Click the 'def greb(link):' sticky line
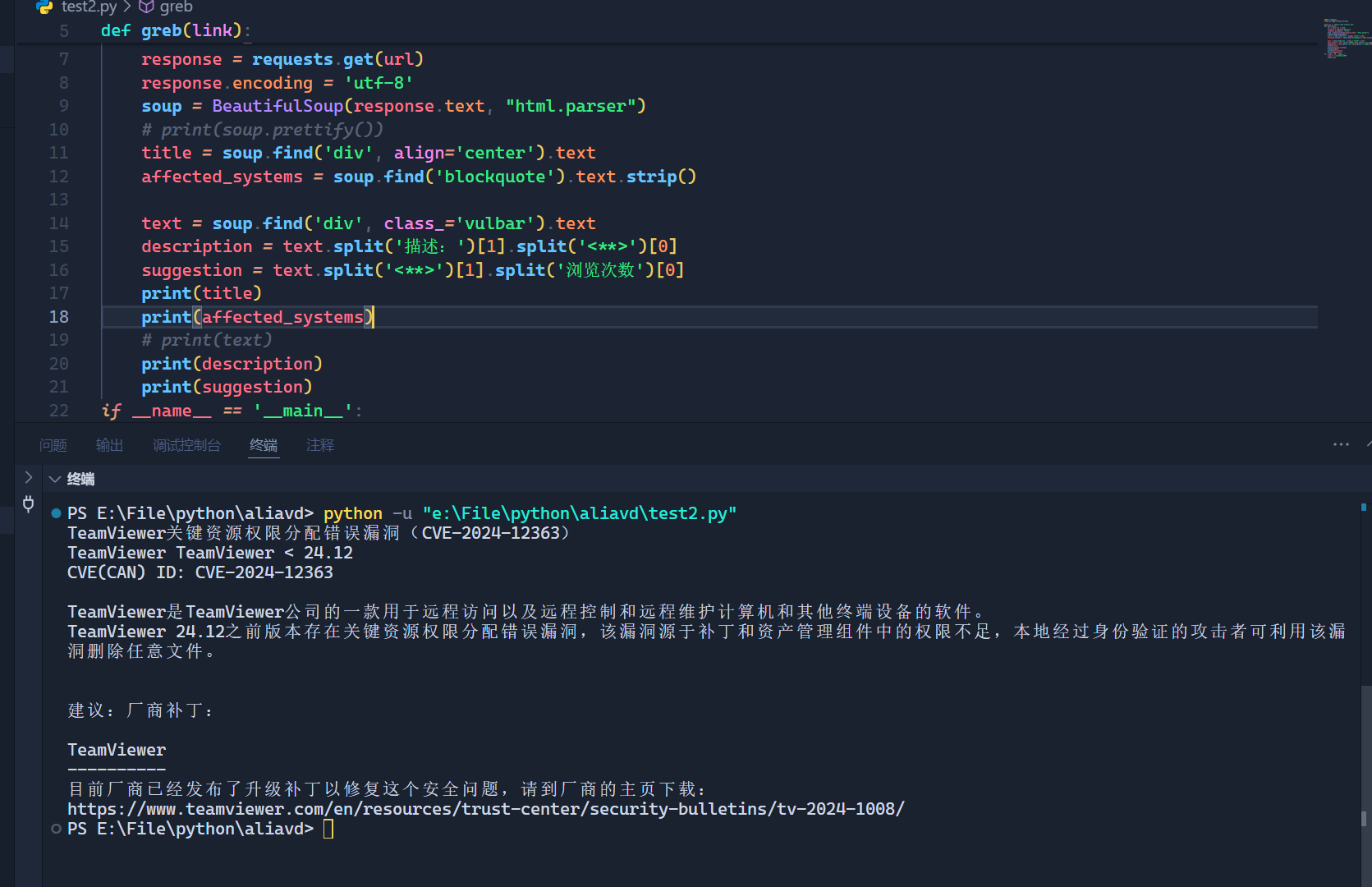This screenshot has height=887, width=1372. (176, 30)
